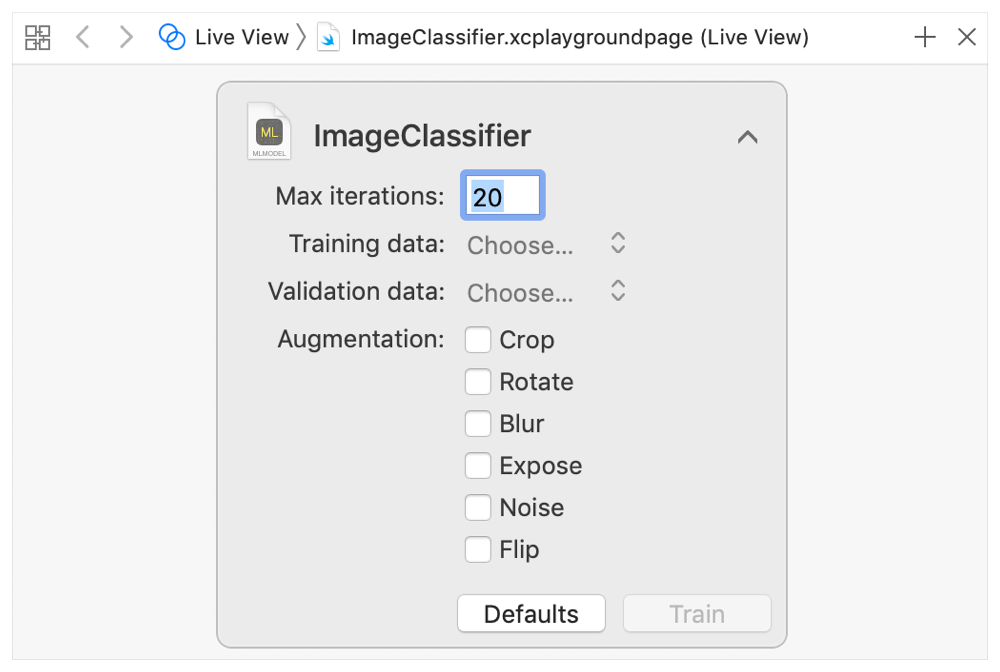
Task: Open the related items navigator grid icon
Action: pos(37,36)
